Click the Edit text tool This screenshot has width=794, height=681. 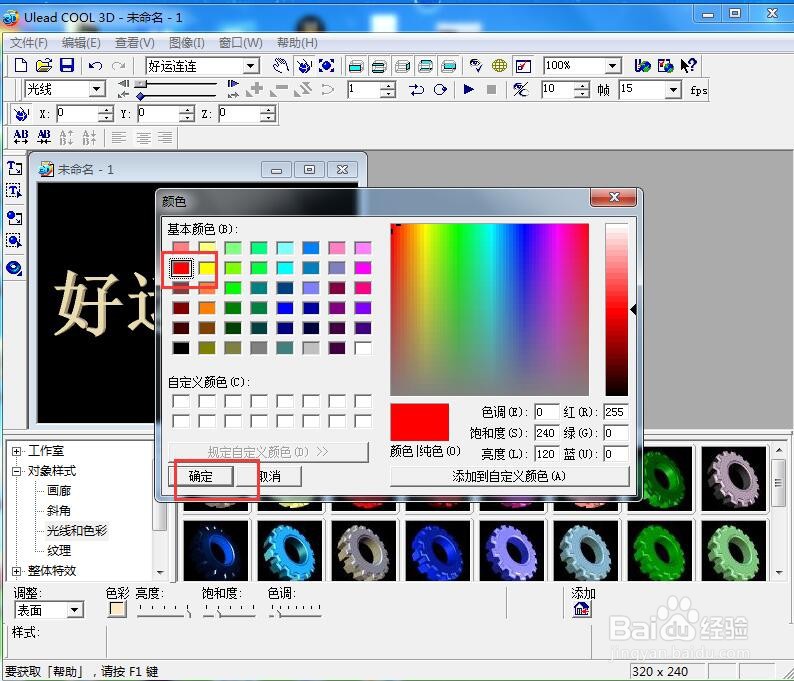(14, 191)
